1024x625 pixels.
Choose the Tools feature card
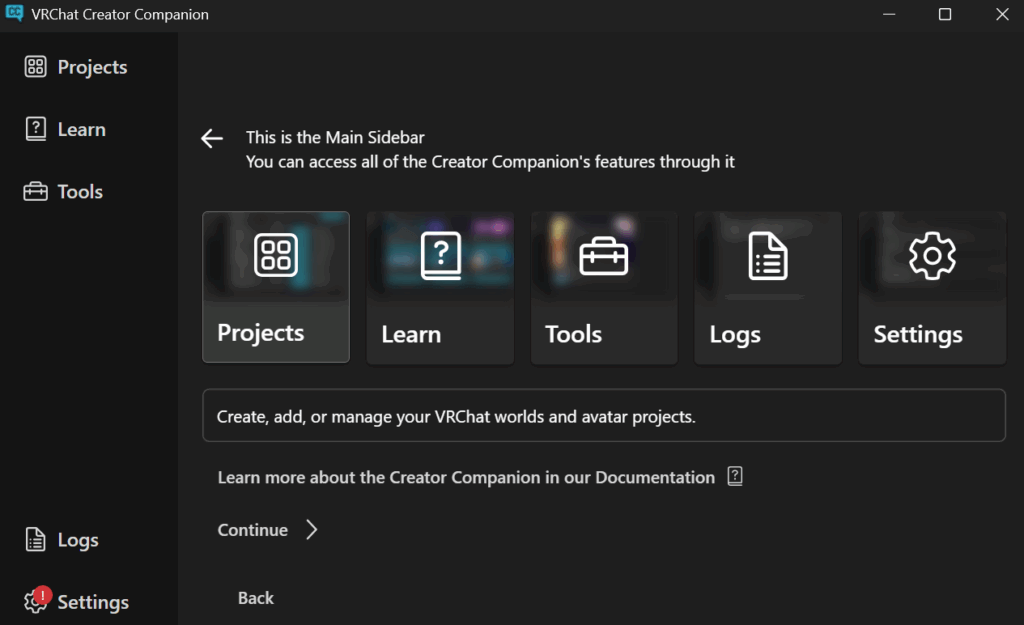(604, 287)
